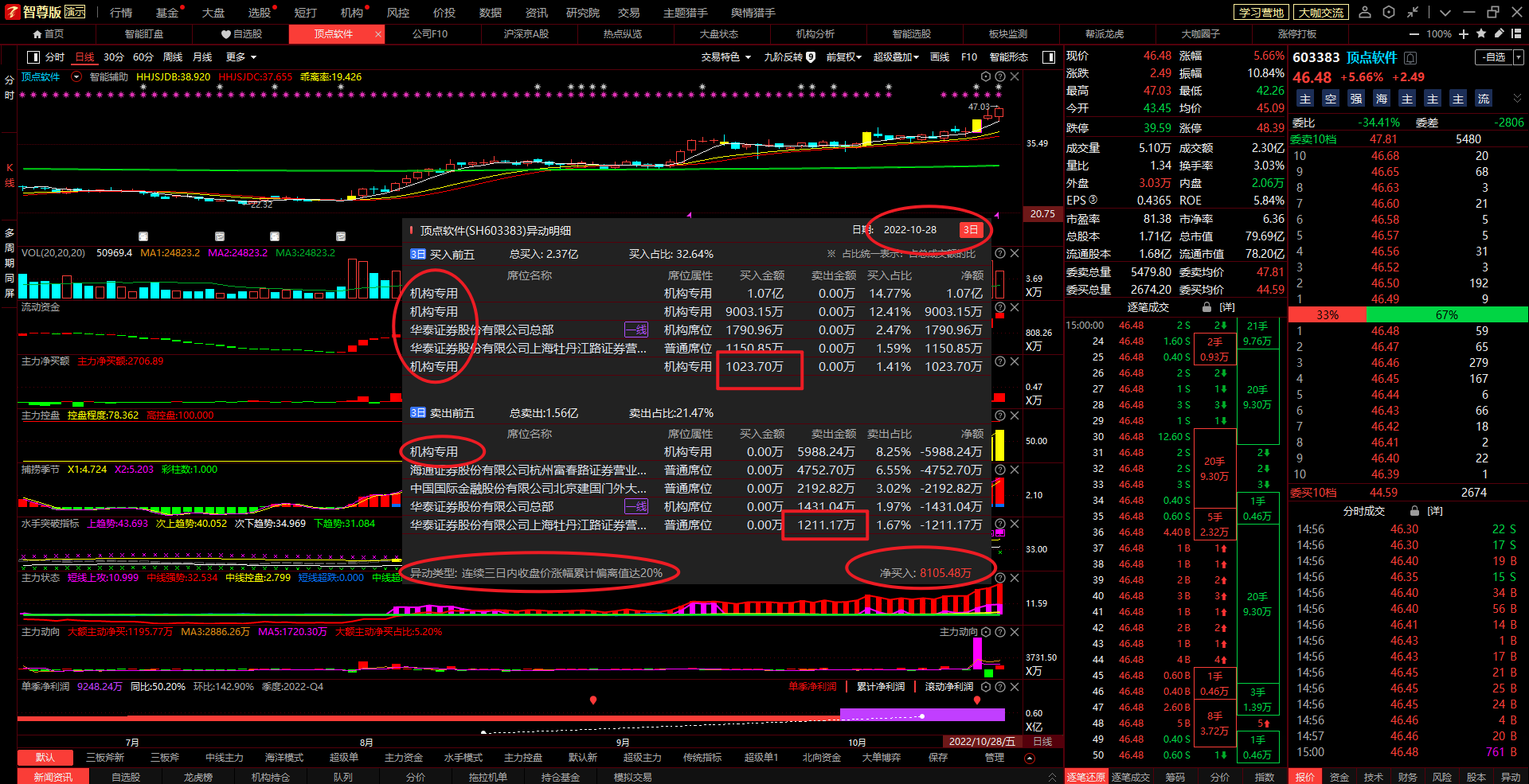Toggle the left panel layout icon before 分时
1529x784 pixels.
pyautogui.click(x=33, y=57)
